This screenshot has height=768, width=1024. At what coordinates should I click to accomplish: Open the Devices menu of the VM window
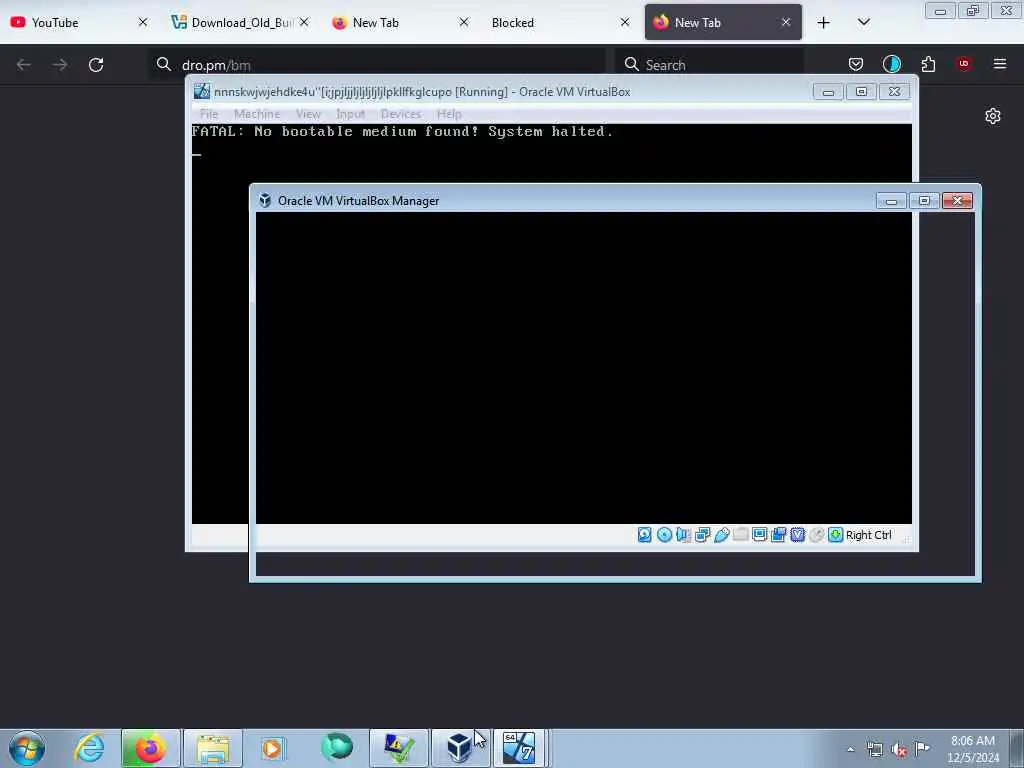pyautogui.click(x=400, y=114)
